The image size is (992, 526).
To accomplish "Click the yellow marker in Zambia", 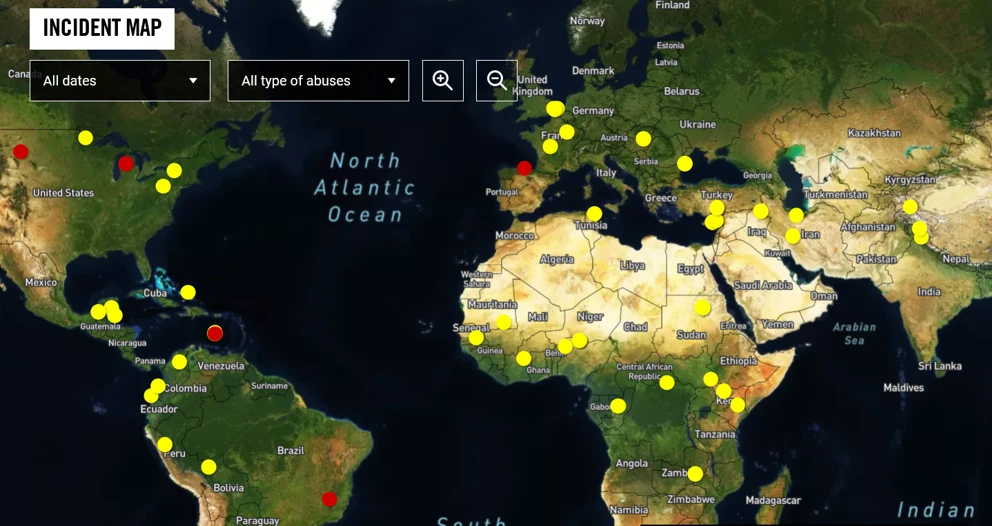I will [695, 474].
